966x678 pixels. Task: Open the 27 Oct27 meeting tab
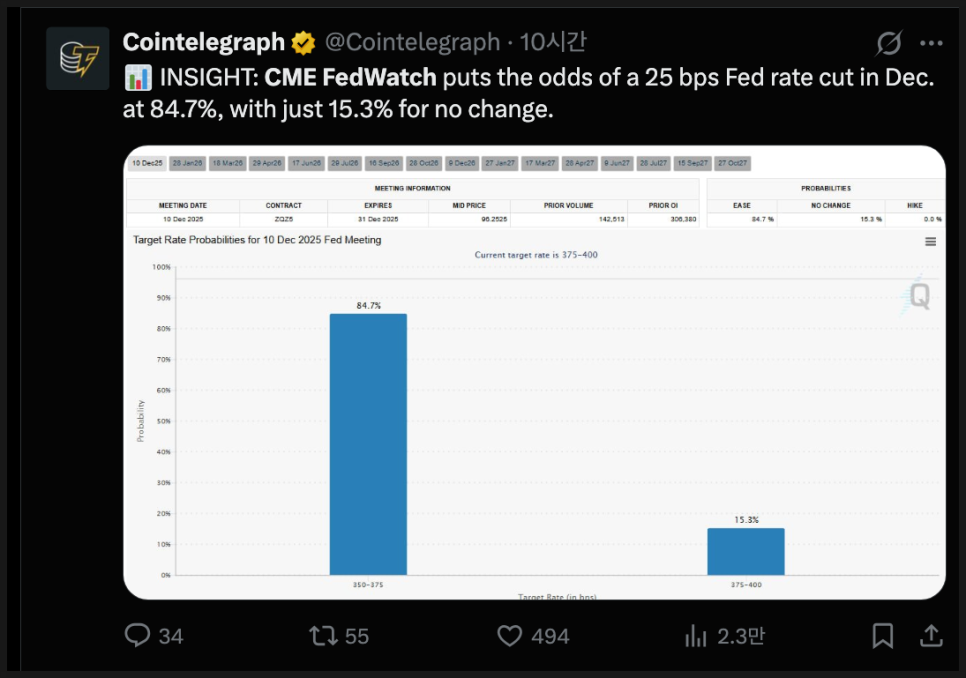point(732,163)
